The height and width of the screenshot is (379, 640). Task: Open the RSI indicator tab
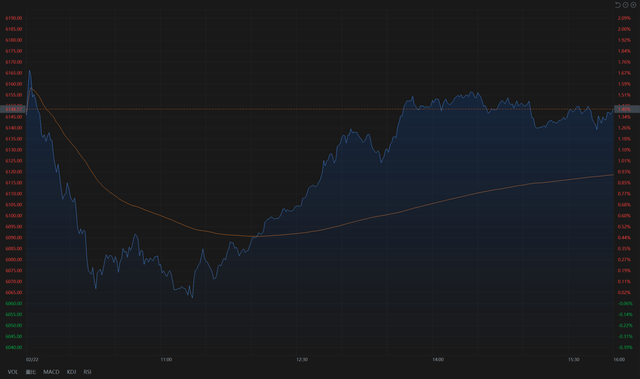(x=87, y=372)
